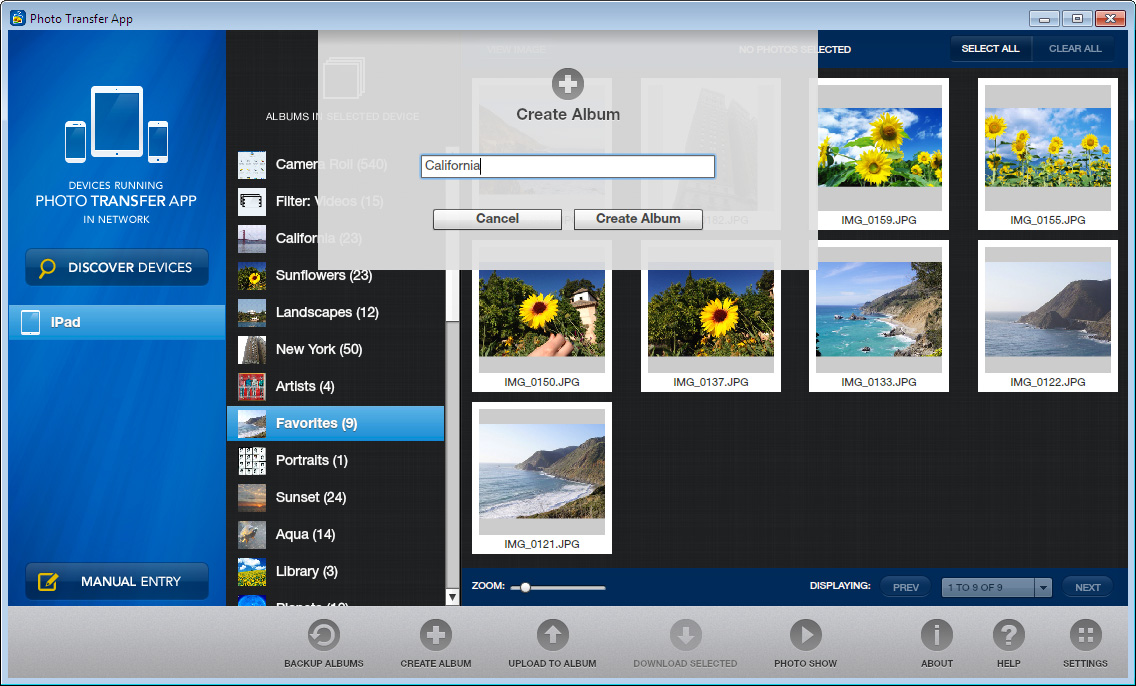The height and width of the screenshot is (686, 1136).
Task: Go to the Next page of photos
Action: click(x=1087, y=587)
